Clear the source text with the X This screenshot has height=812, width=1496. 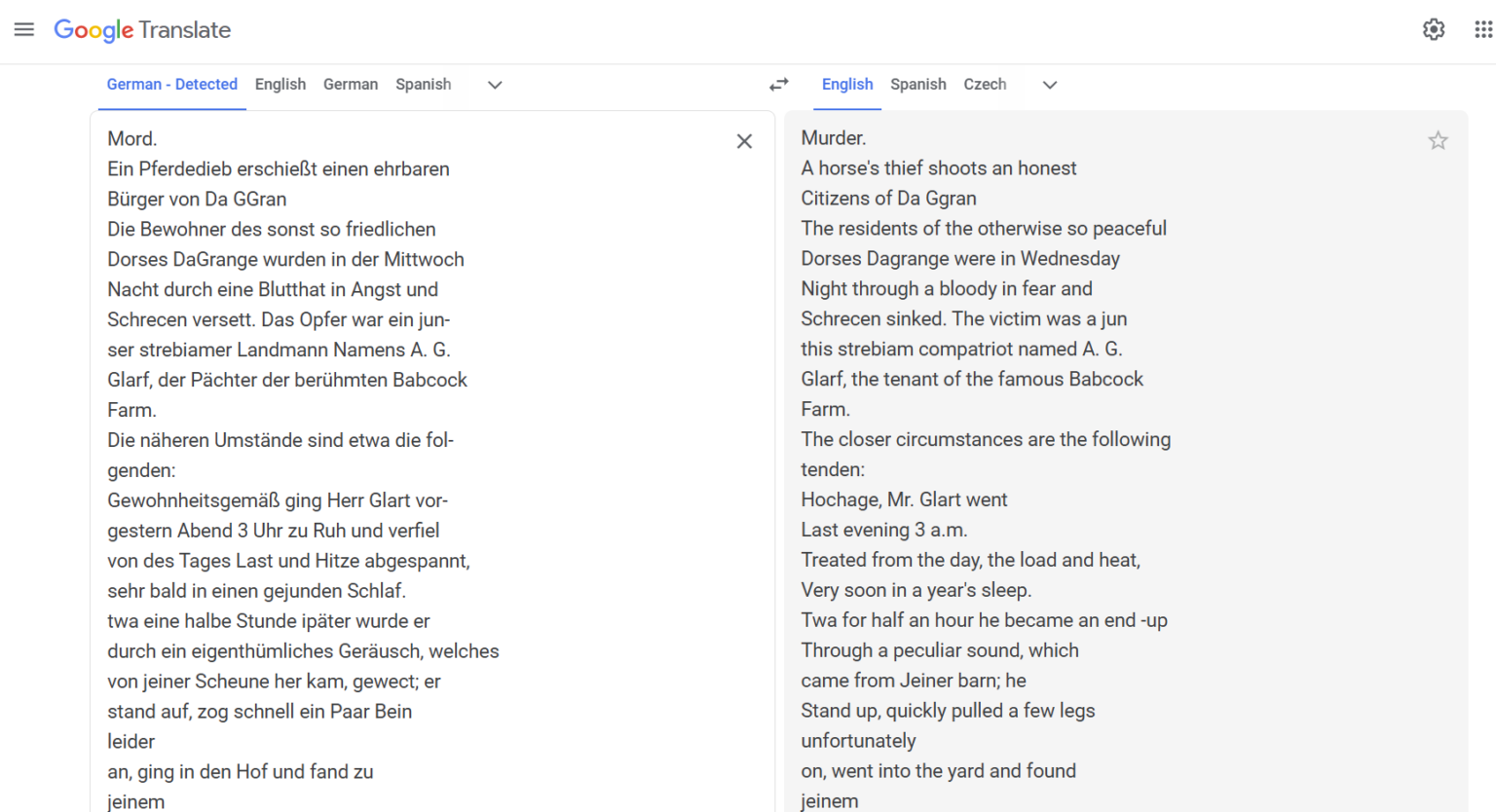pos(744,141)
